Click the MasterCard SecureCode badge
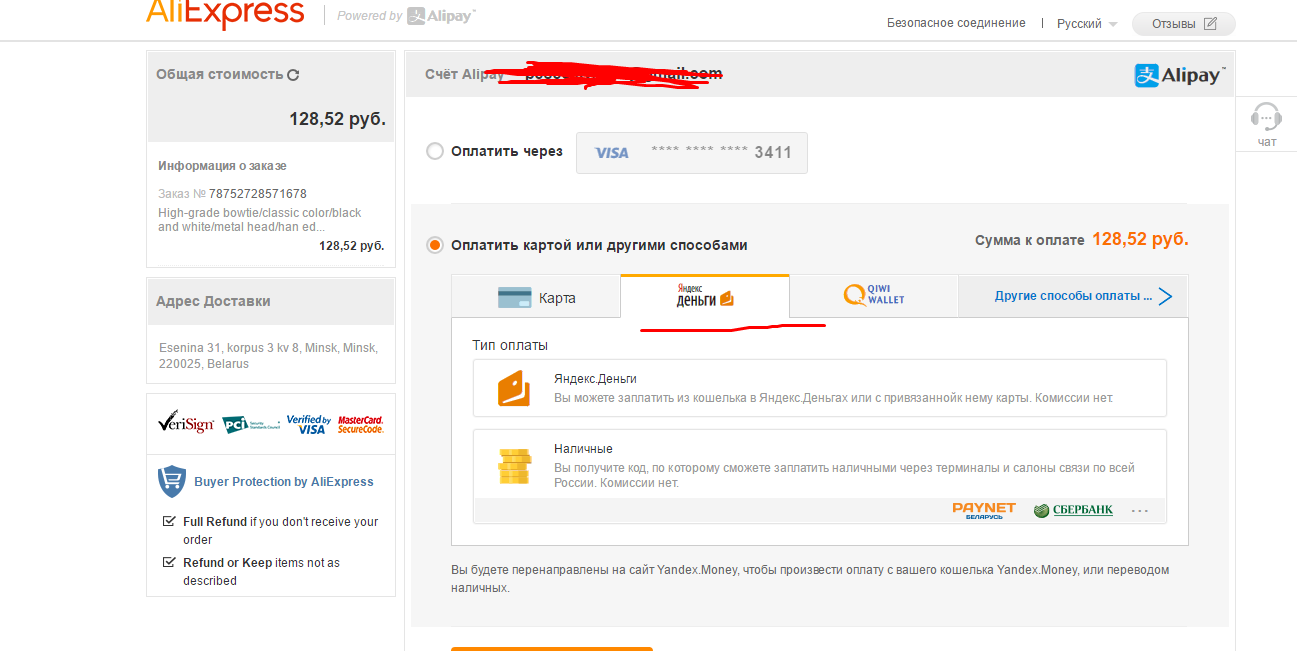 click(x=361, y=424)
